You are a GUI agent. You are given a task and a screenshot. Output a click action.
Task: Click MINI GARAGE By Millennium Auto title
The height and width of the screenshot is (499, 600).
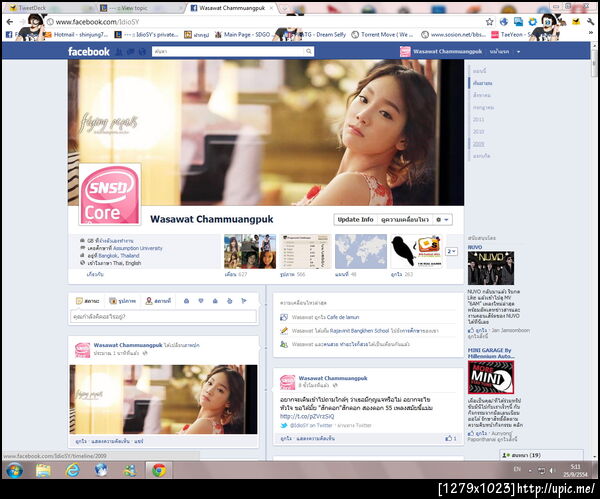(491, 353)
